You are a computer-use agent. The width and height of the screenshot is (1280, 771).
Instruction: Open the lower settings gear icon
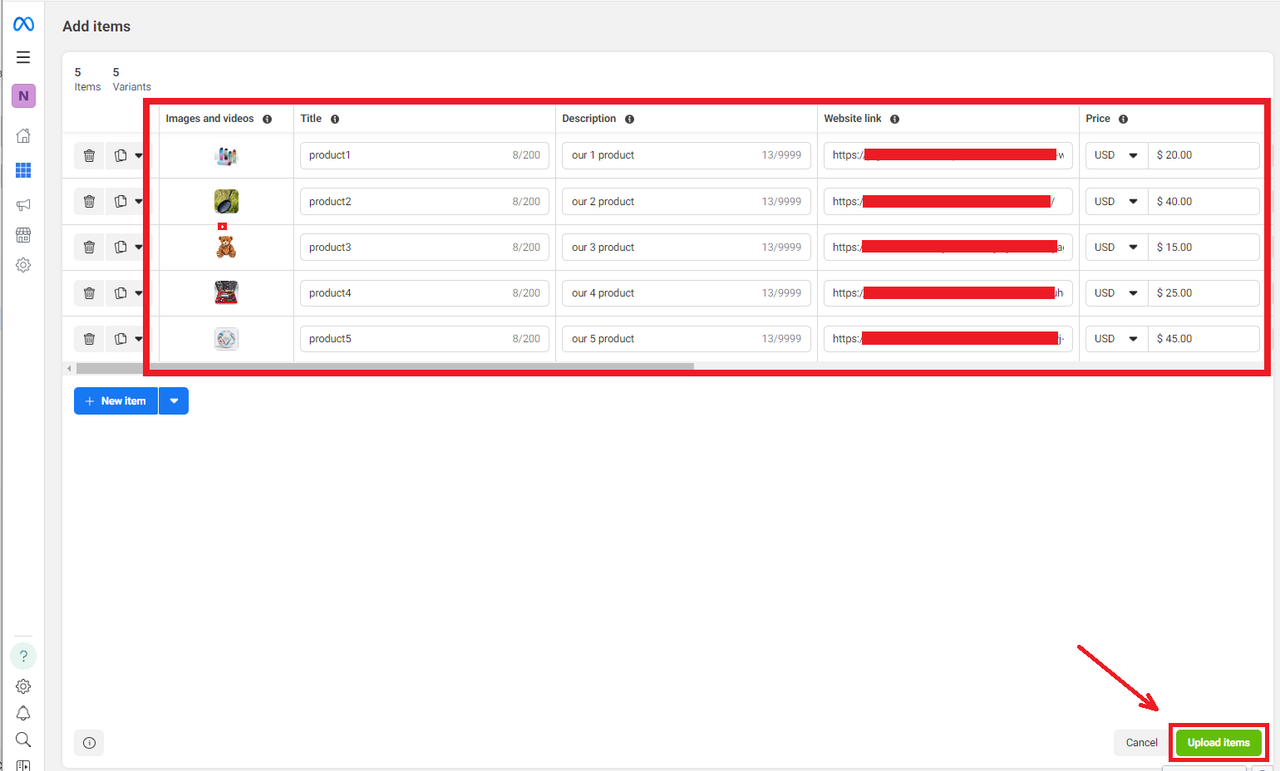tap(23, 687)
